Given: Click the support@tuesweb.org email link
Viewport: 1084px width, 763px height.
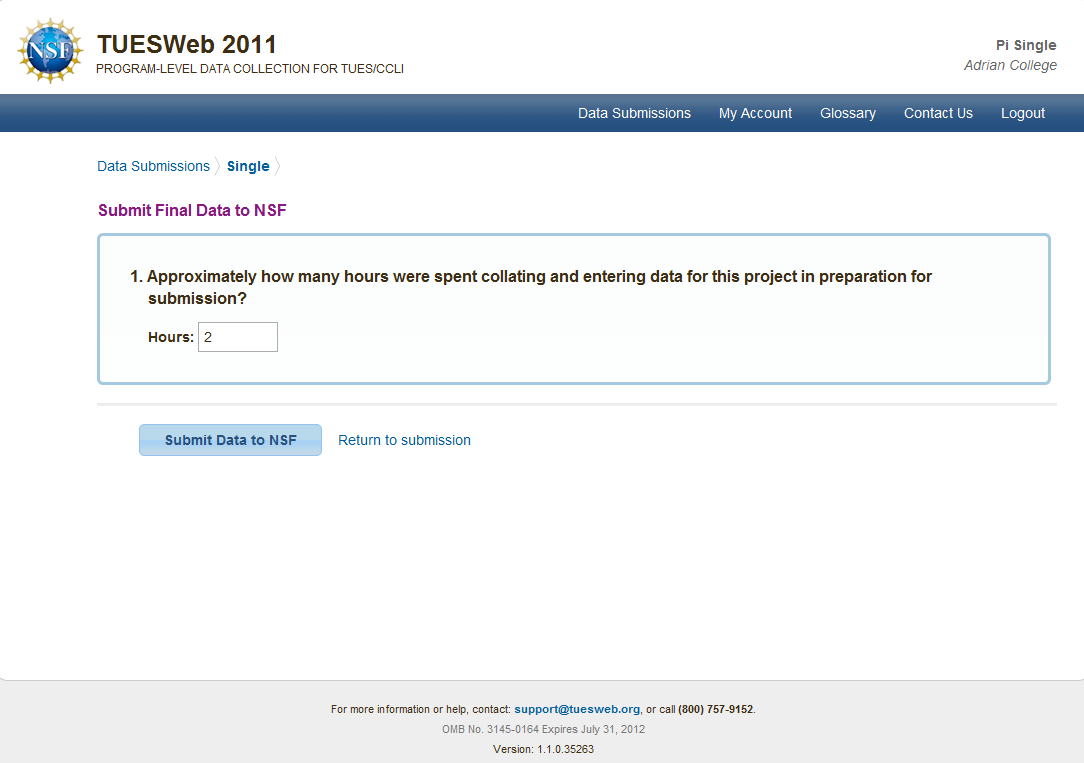Looking at the screenshot, I should [x=577, y=709].
